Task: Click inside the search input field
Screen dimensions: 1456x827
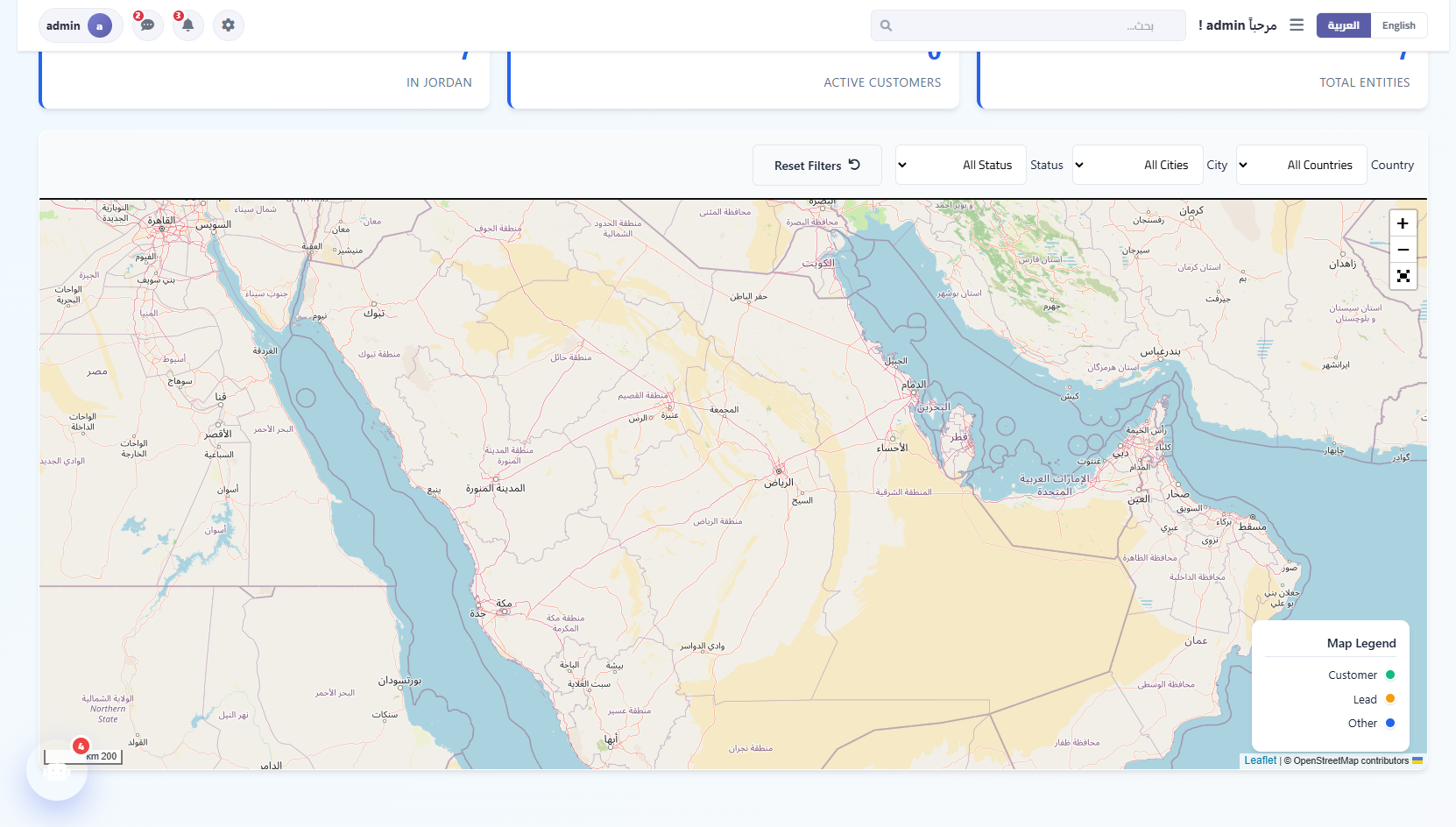Action: 1025,25
